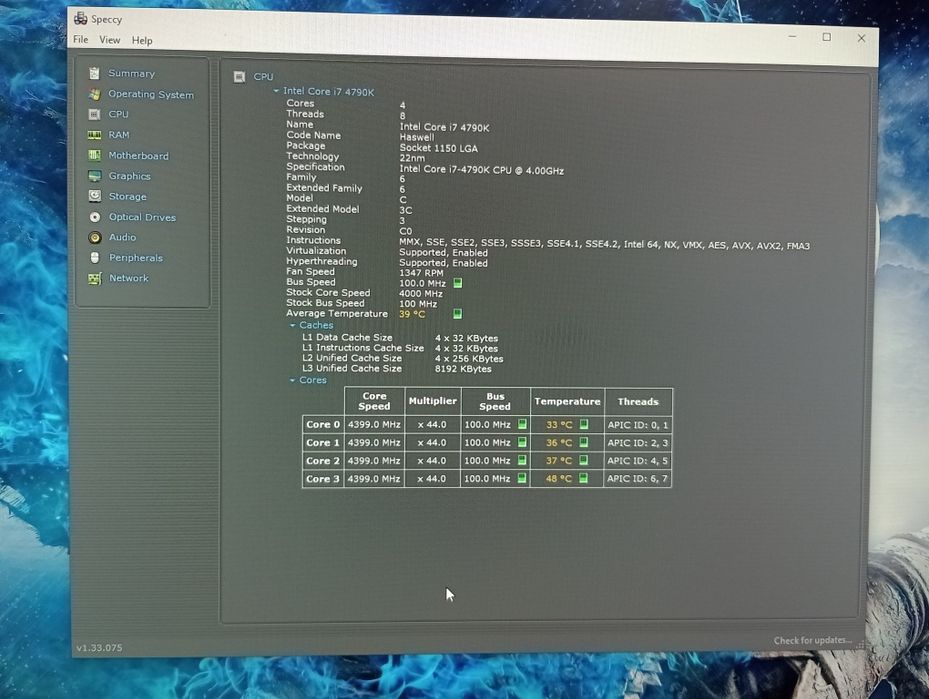This screenshot has height=699, width=929.
Task: Collapse the Intel Core i7 4790K tree node
Action: pos(276,91)
